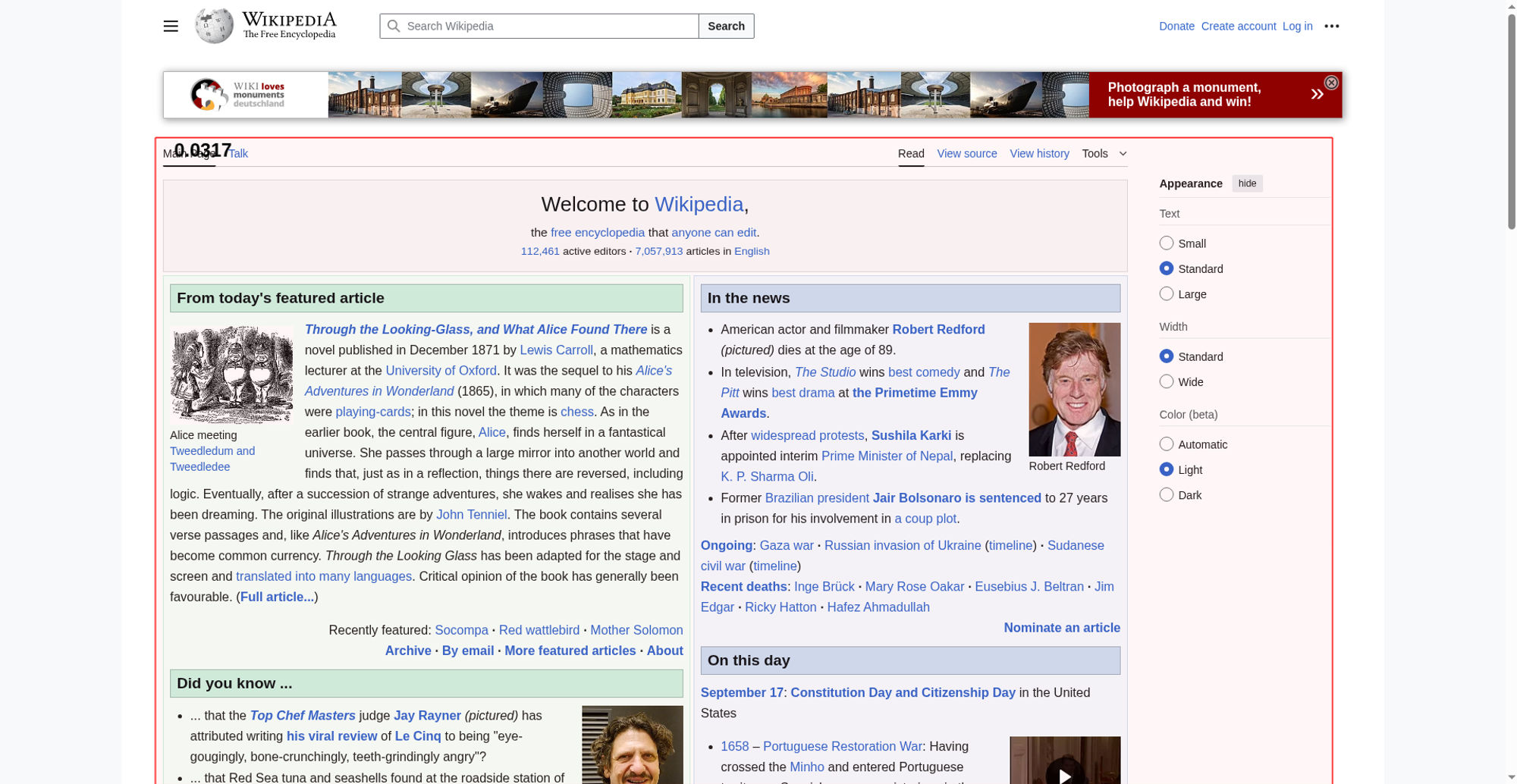Viewport: 1517px width, 784px height.
Task: Click the Mary Rose Oakar link
Action: (x=914, y=587)
